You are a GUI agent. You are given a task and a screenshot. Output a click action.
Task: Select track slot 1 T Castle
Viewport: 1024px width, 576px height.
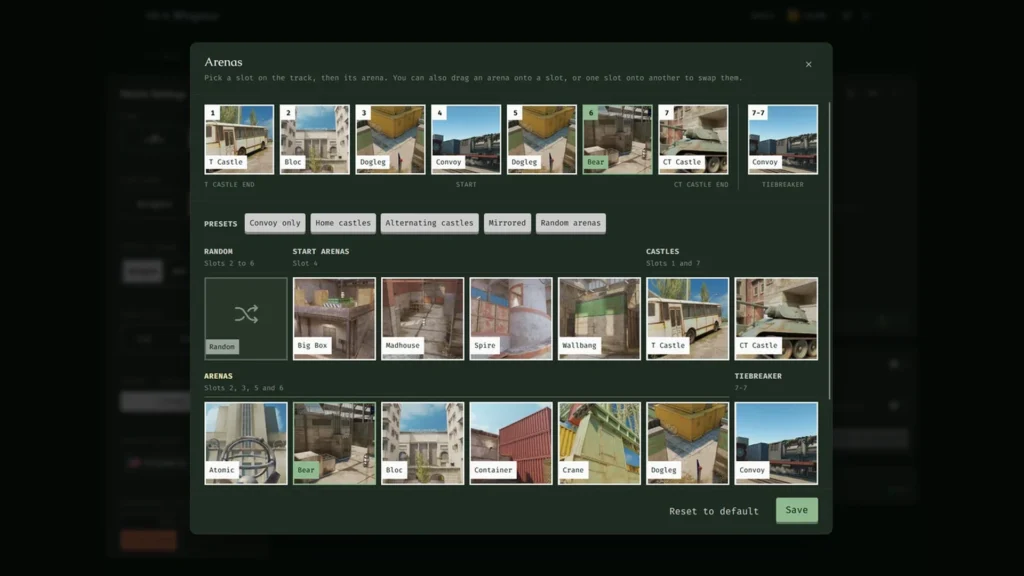(239, 139)
